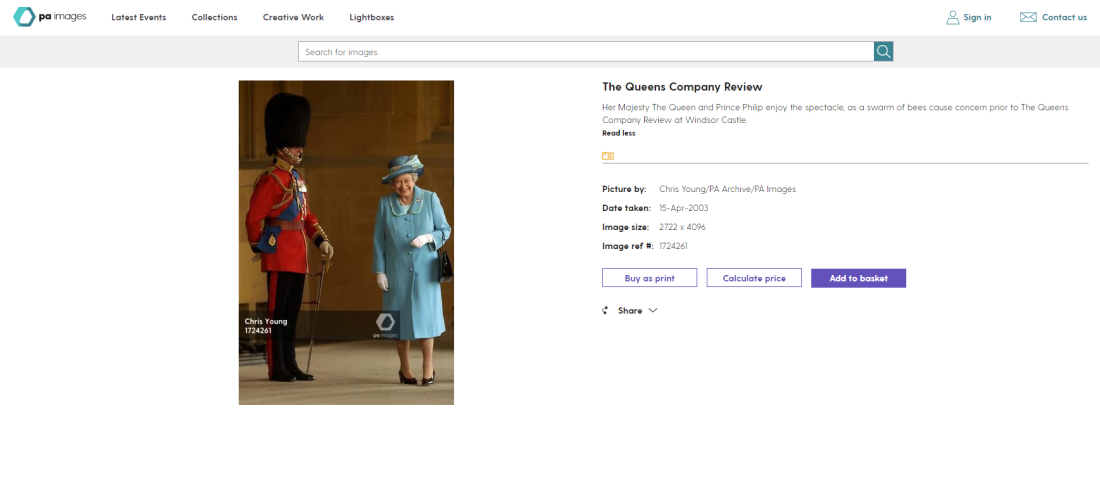Collapse description with Read less
Screen dimensions: 1100x493
click(619, 133)
